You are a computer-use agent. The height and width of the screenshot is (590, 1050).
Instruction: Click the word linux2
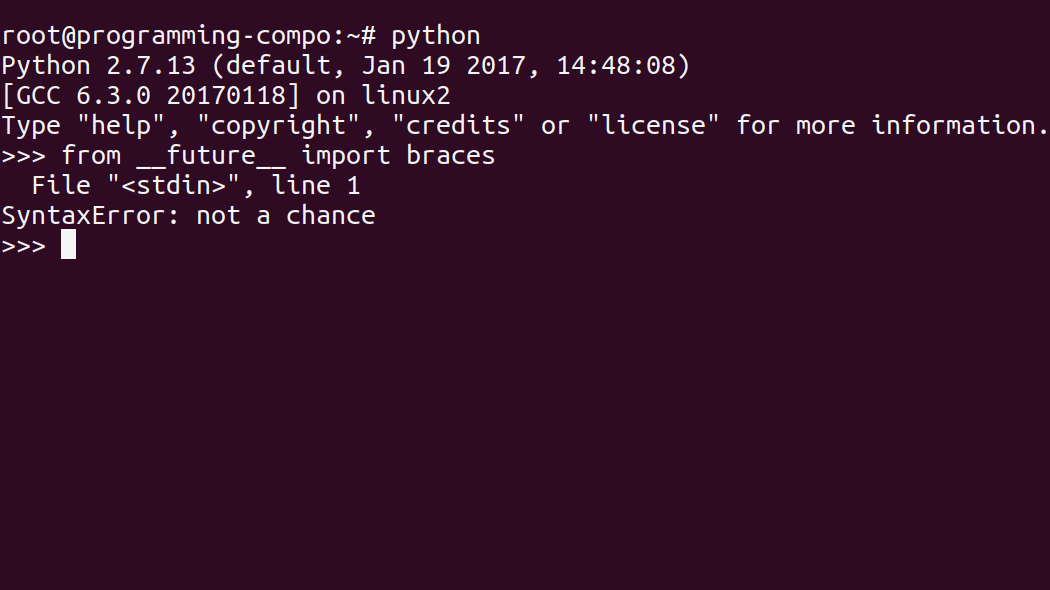[x=406, y=96]
